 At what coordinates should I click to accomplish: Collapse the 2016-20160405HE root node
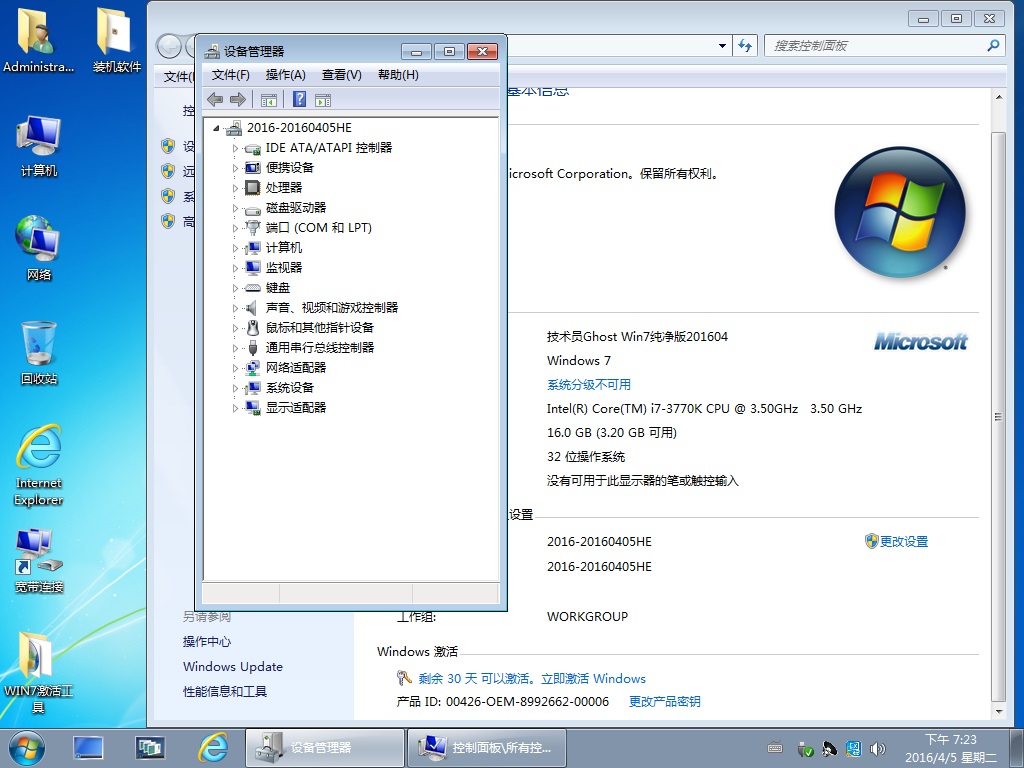tap(216, 128)
